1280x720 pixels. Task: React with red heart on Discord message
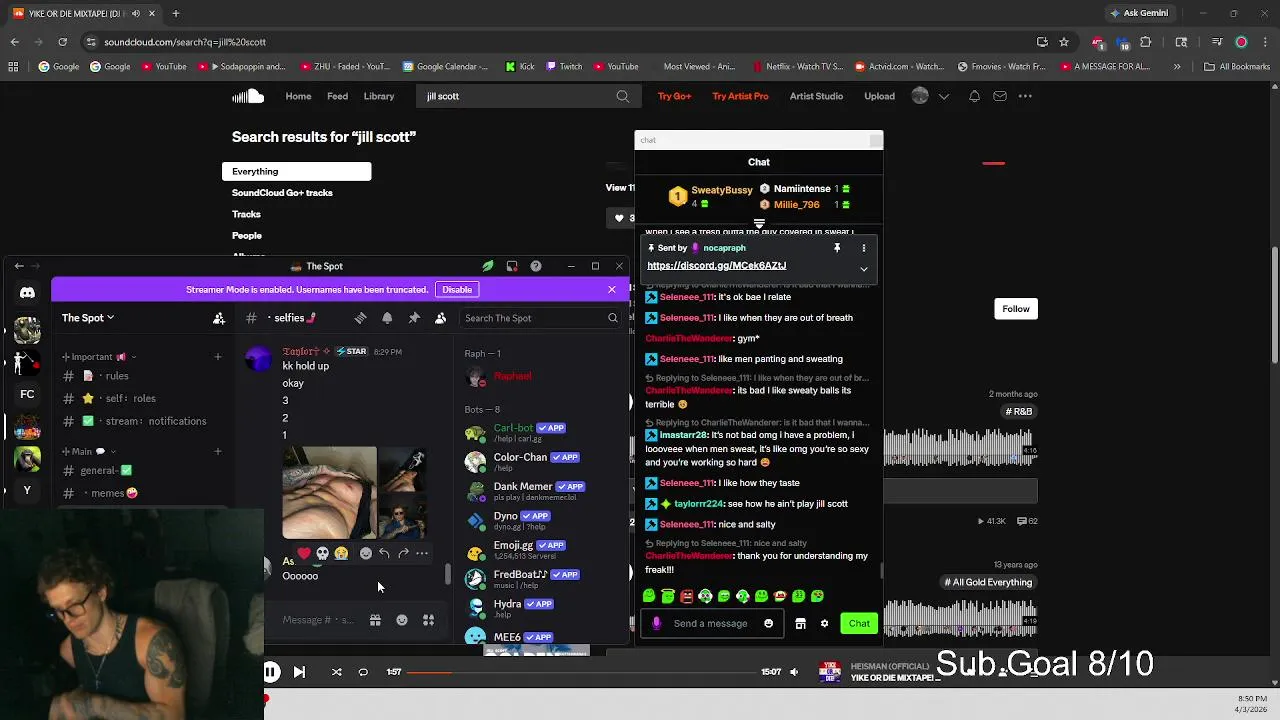tap(304, 553)
